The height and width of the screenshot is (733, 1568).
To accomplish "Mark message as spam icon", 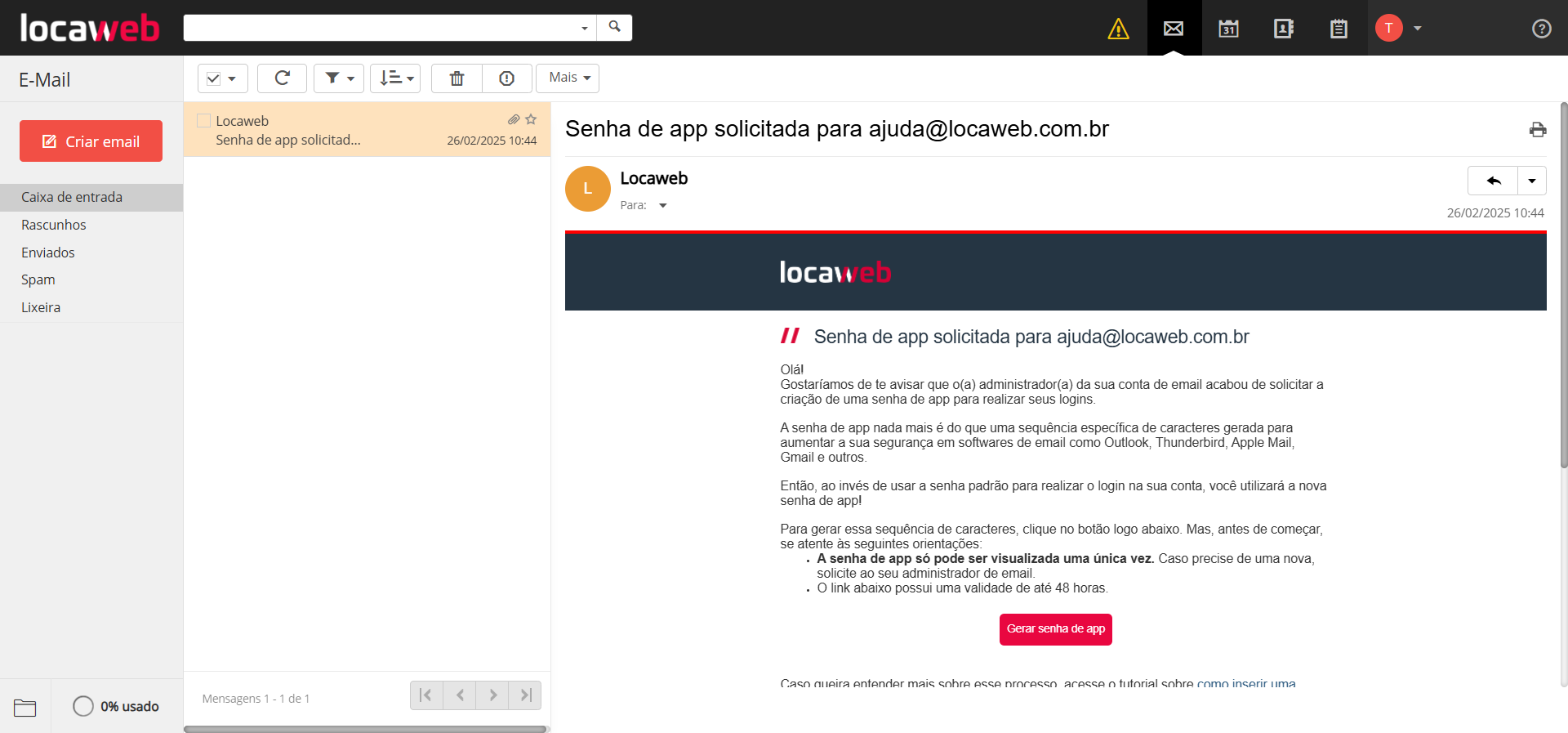I will (506, 78).
